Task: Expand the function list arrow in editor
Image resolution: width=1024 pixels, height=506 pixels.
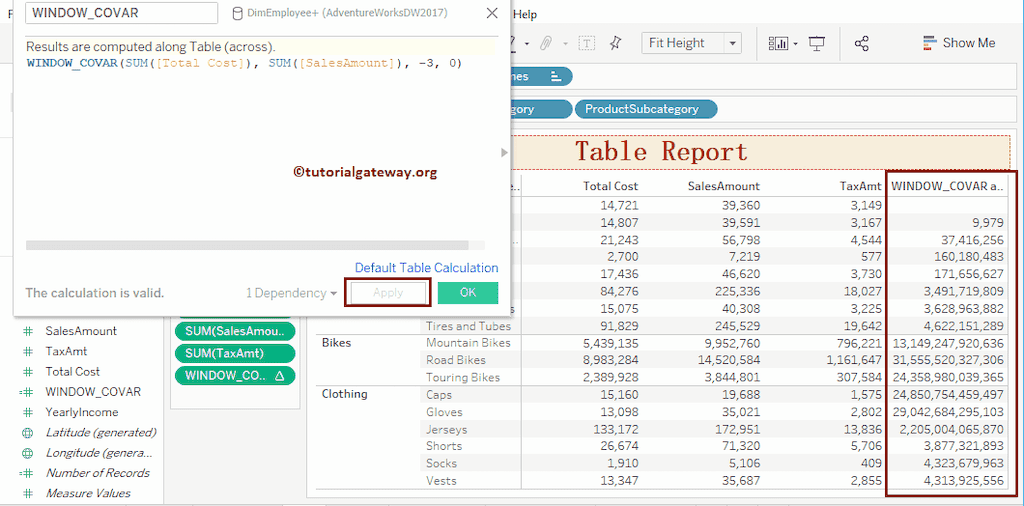Action: tap(504, 152)
